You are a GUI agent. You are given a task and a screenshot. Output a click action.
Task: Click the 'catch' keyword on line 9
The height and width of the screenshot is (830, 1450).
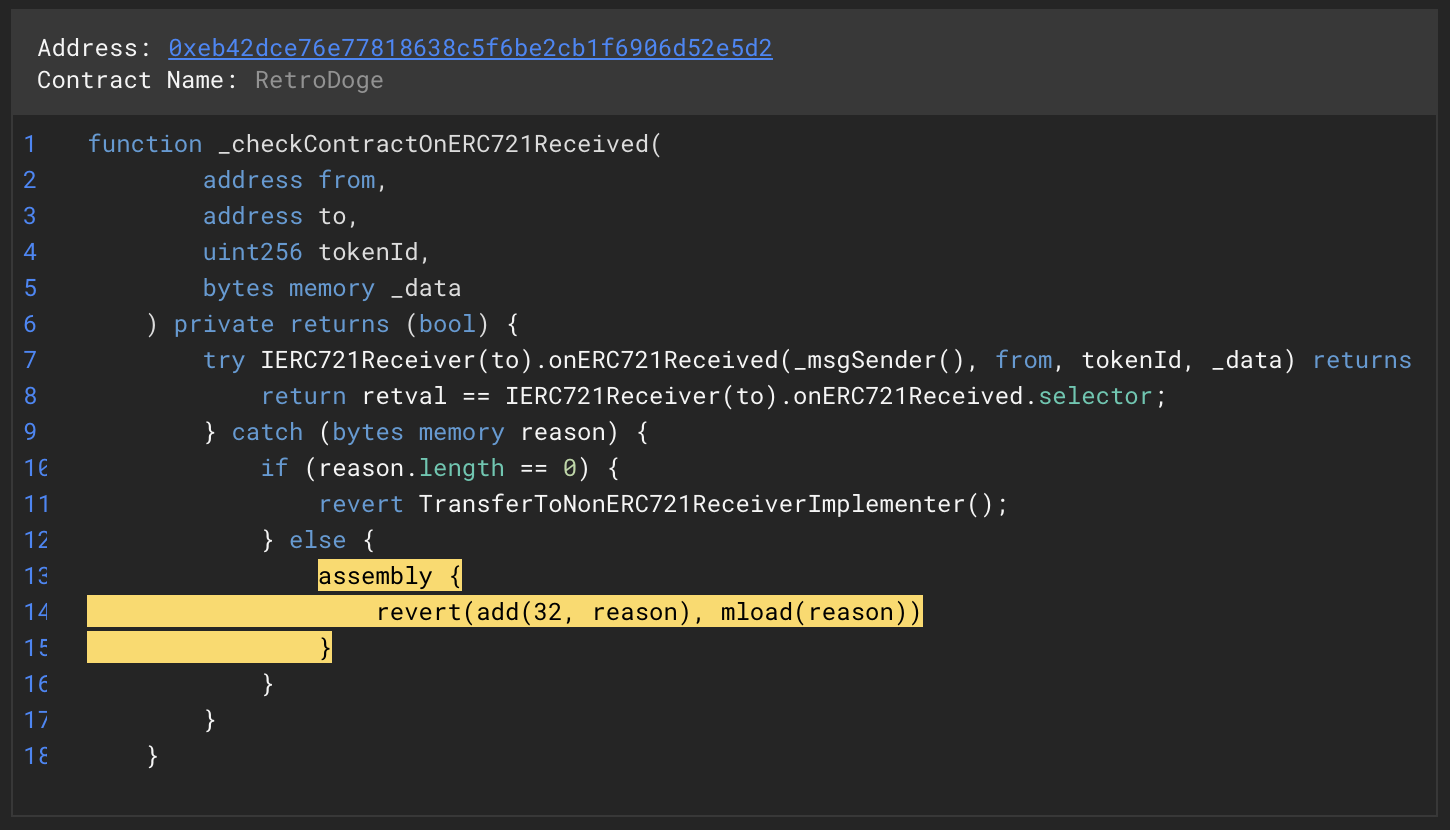[x=267, y=432]
